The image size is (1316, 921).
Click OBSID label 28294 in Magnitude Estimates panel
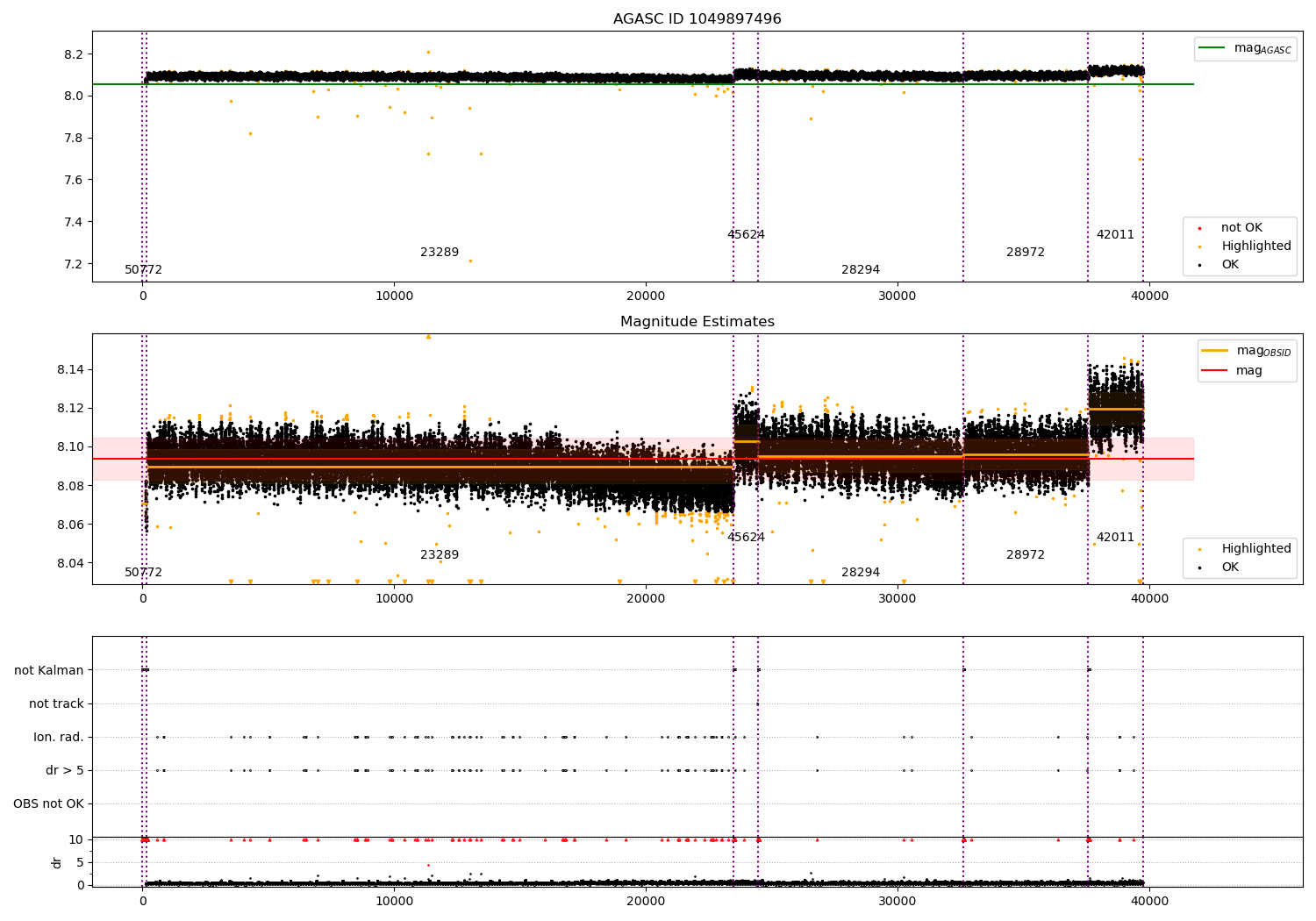(861, 573)
